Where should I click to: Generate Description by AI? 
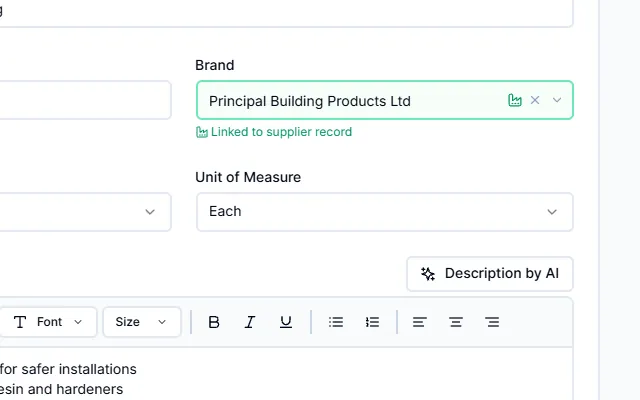(x=490, y=273)
